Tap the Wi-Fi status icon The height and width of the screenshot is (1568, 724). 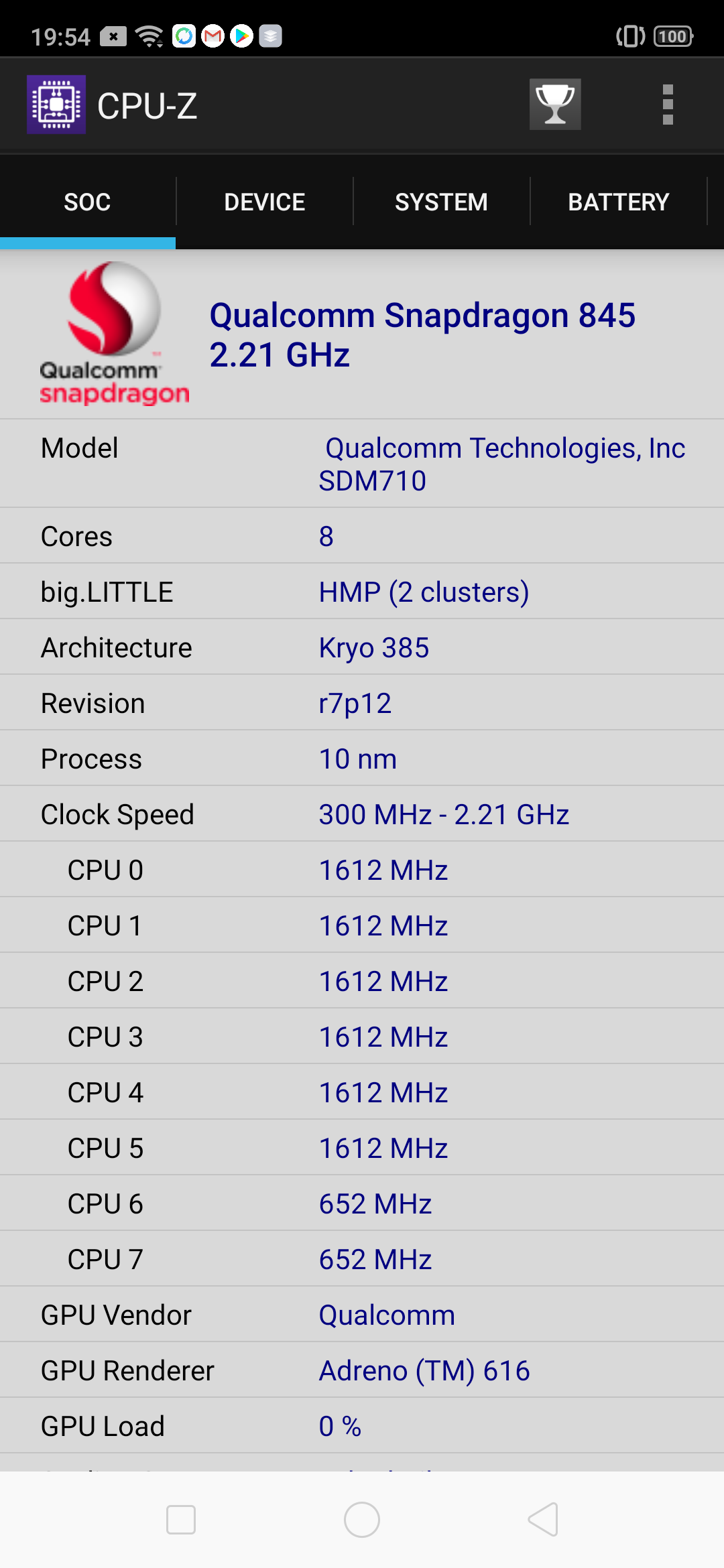click(149, 36)
